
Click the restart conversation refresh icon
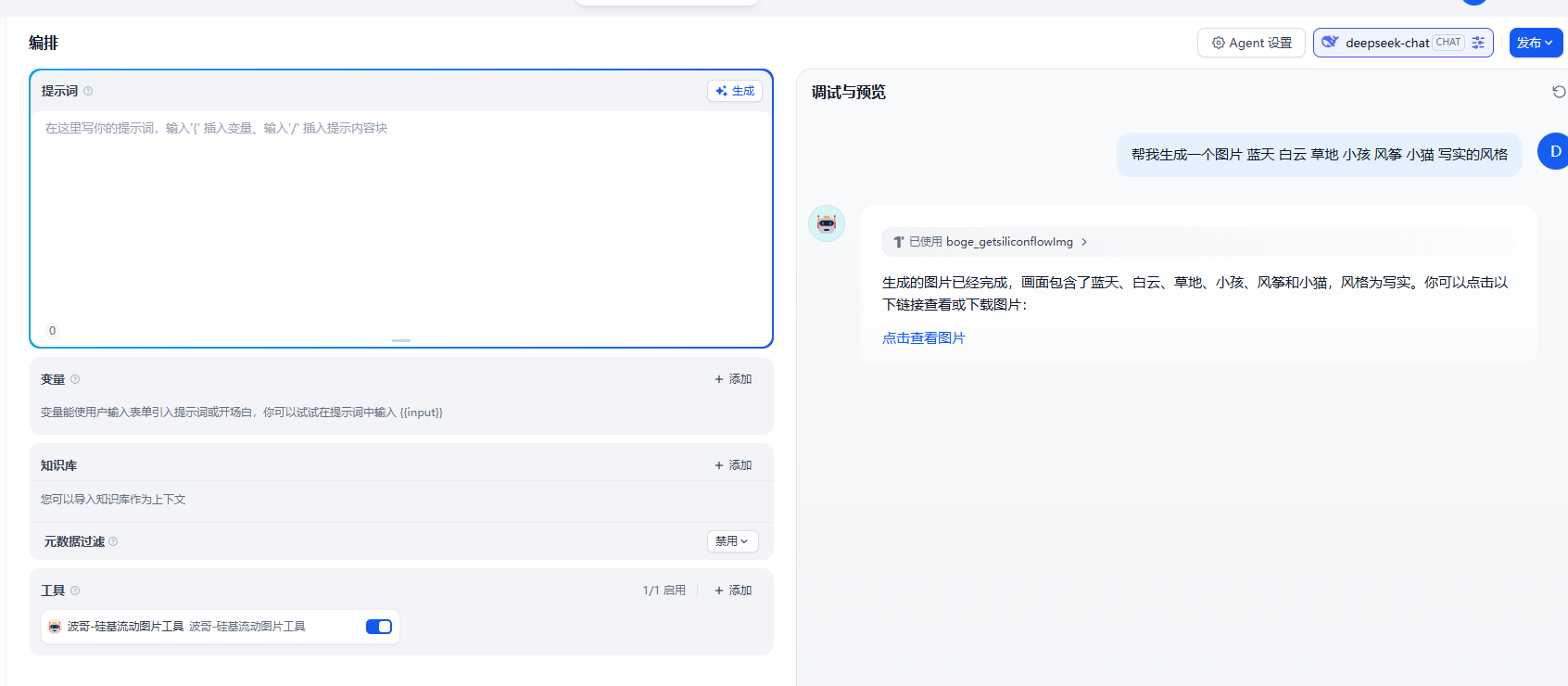tap(1558, 92)
